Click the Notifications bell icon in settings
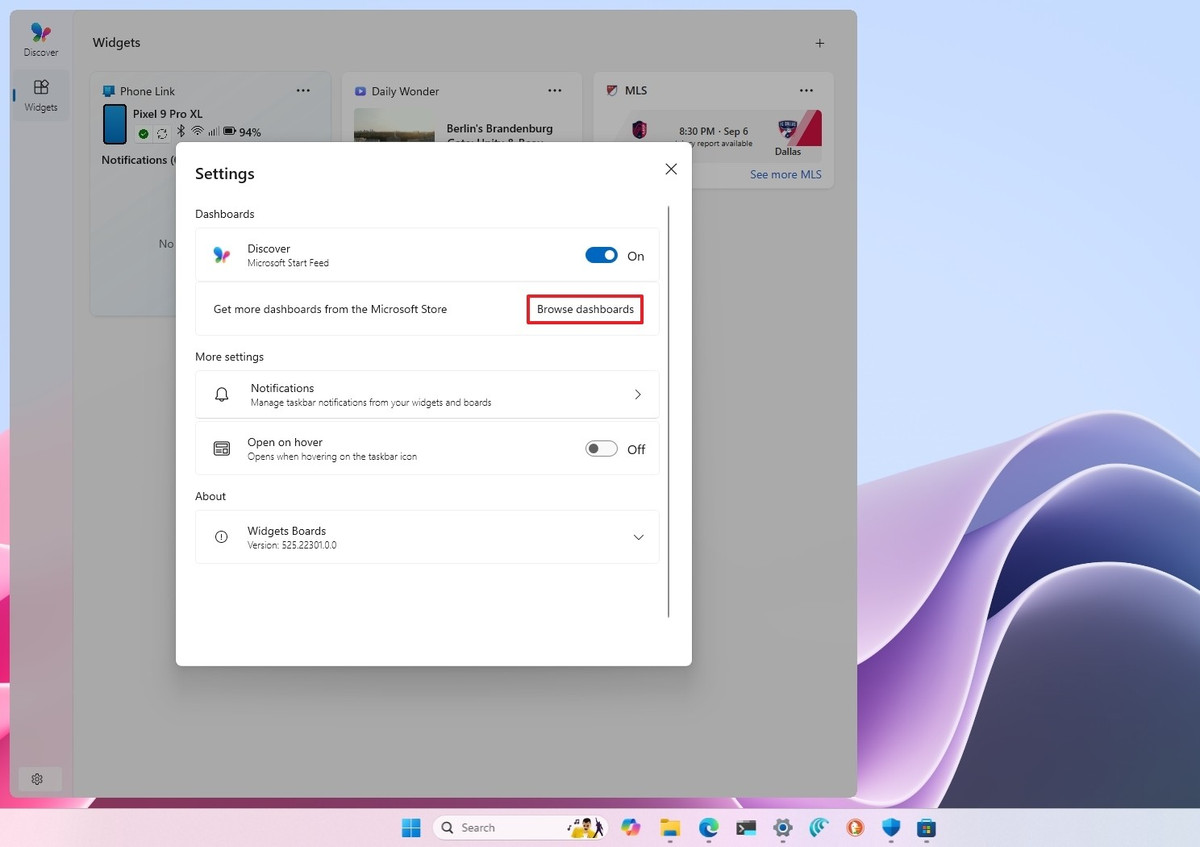Screen dimensions: 1200x847 pos(221,394)
